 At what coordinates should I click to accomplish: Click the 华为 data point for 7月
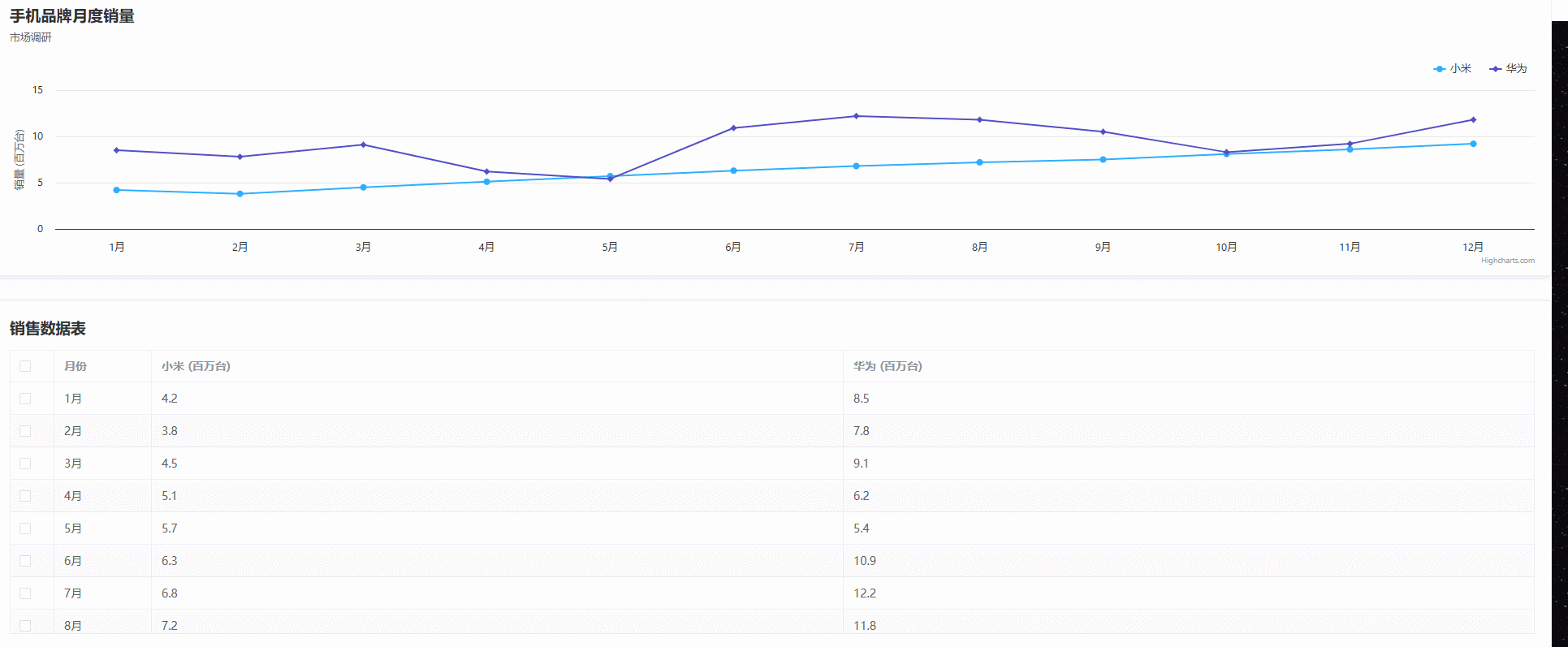tap(856, 116)
